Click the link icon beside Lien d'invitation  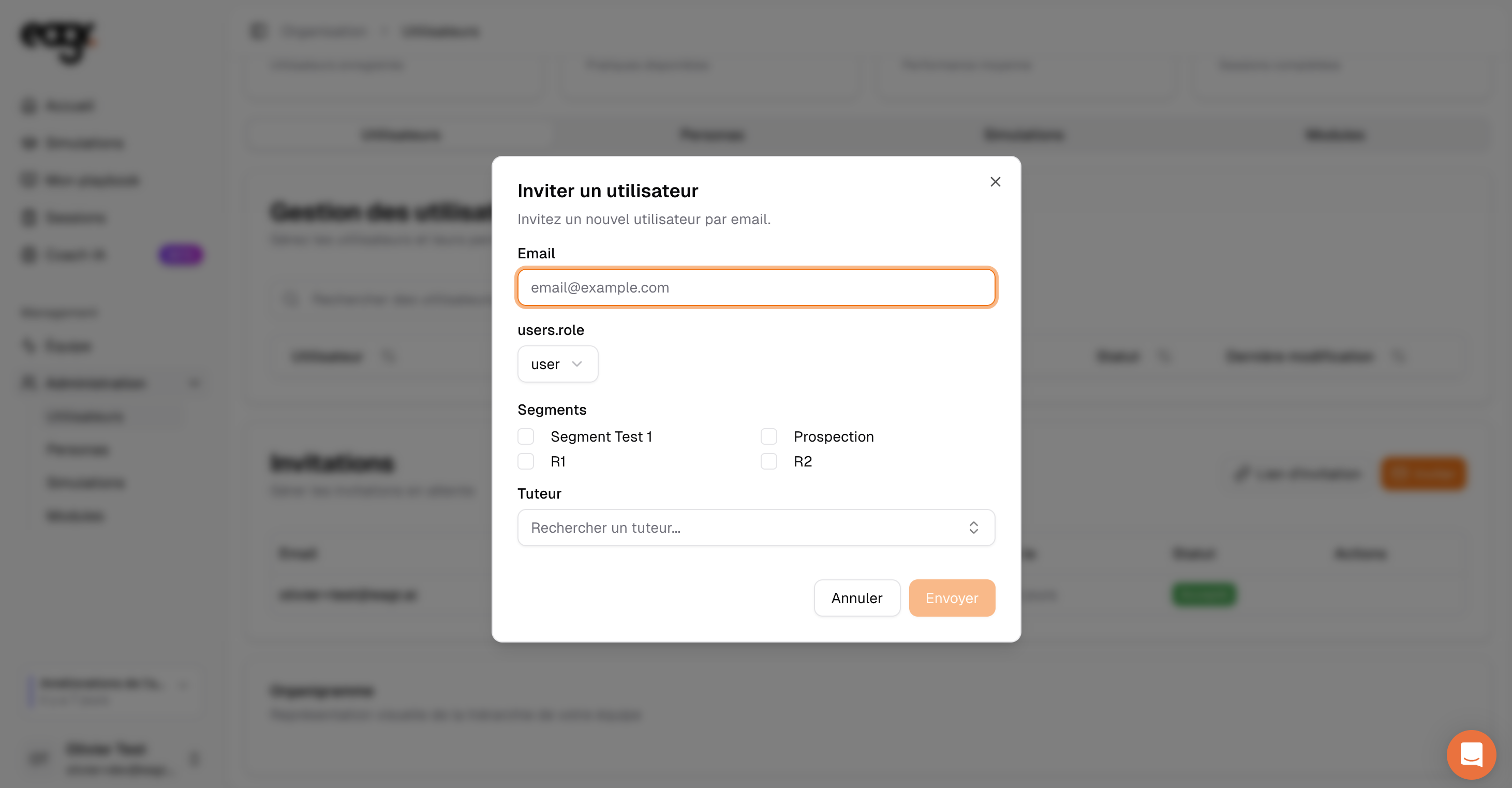1241,473
